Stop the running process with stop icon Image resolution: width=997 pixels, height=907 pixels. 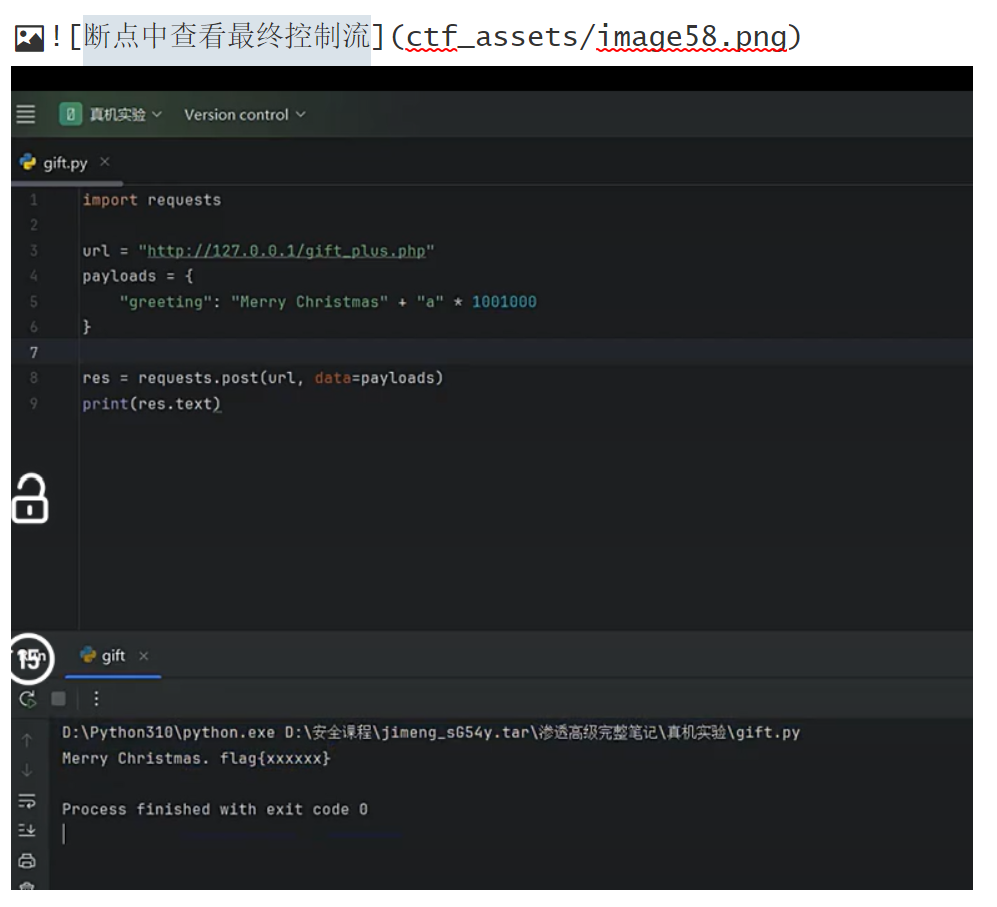click(x=58, y=699)
